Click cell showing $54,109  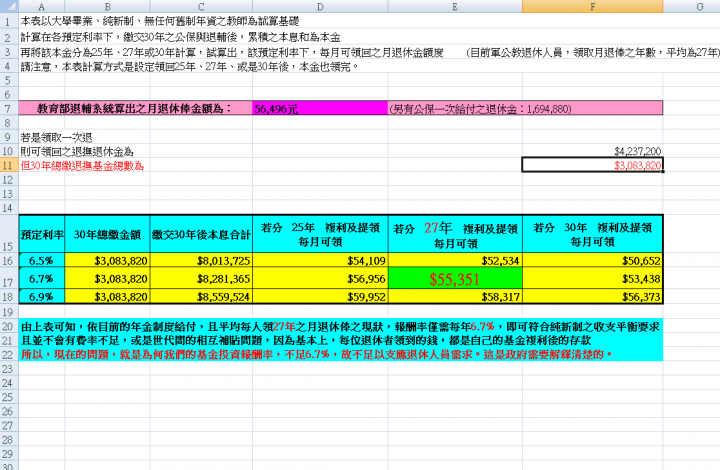click(320, 261)
